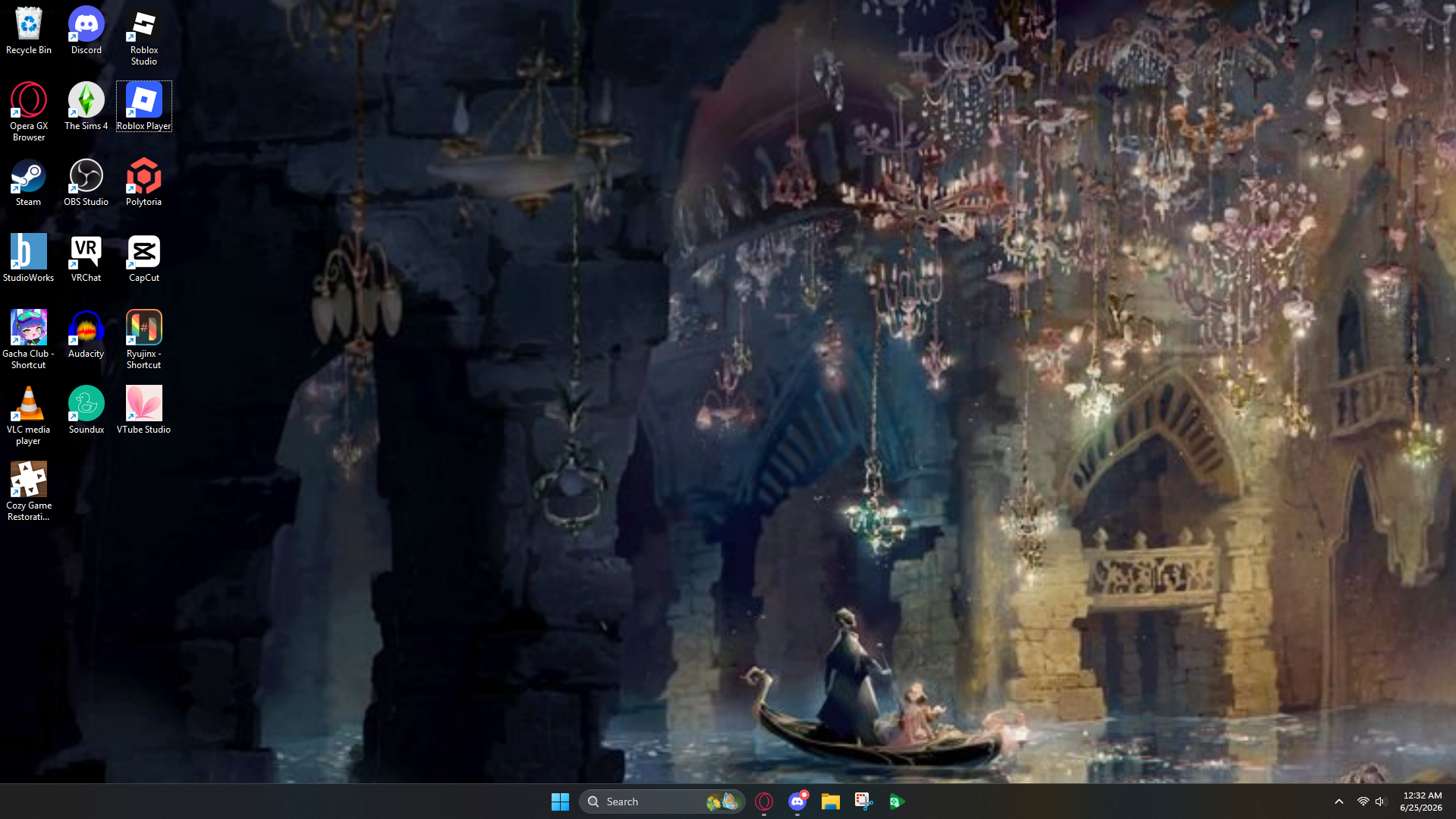Launch Google Play Games from the taskbar

(898, 802)
